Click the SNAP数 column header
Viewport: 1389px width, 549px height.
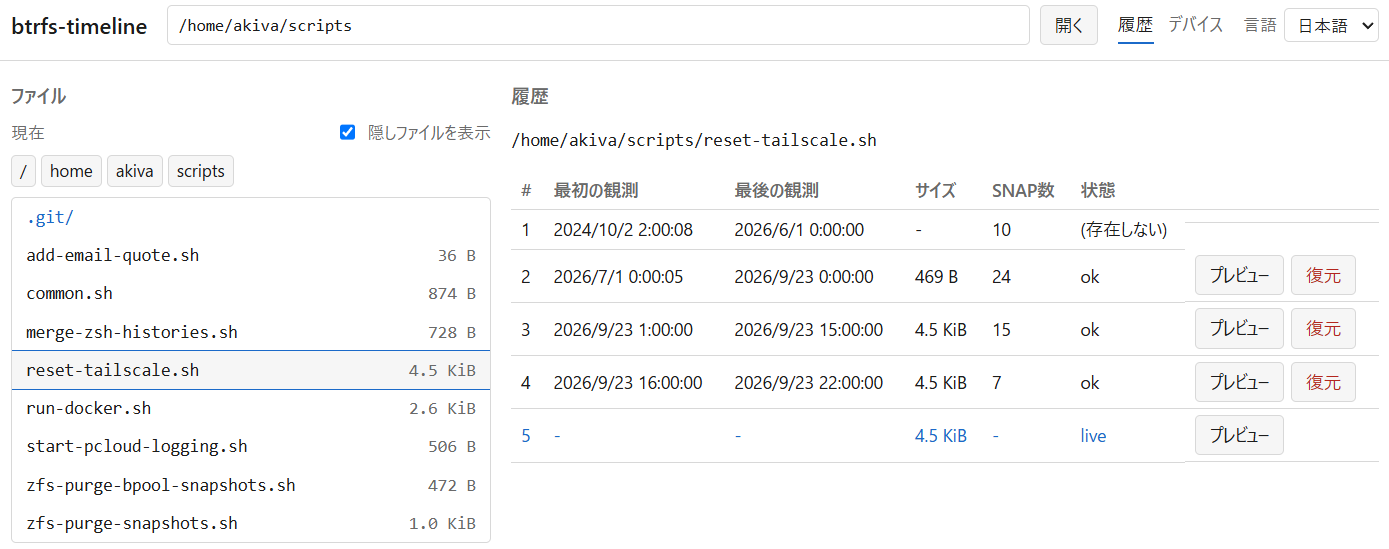click(1023, 190)
